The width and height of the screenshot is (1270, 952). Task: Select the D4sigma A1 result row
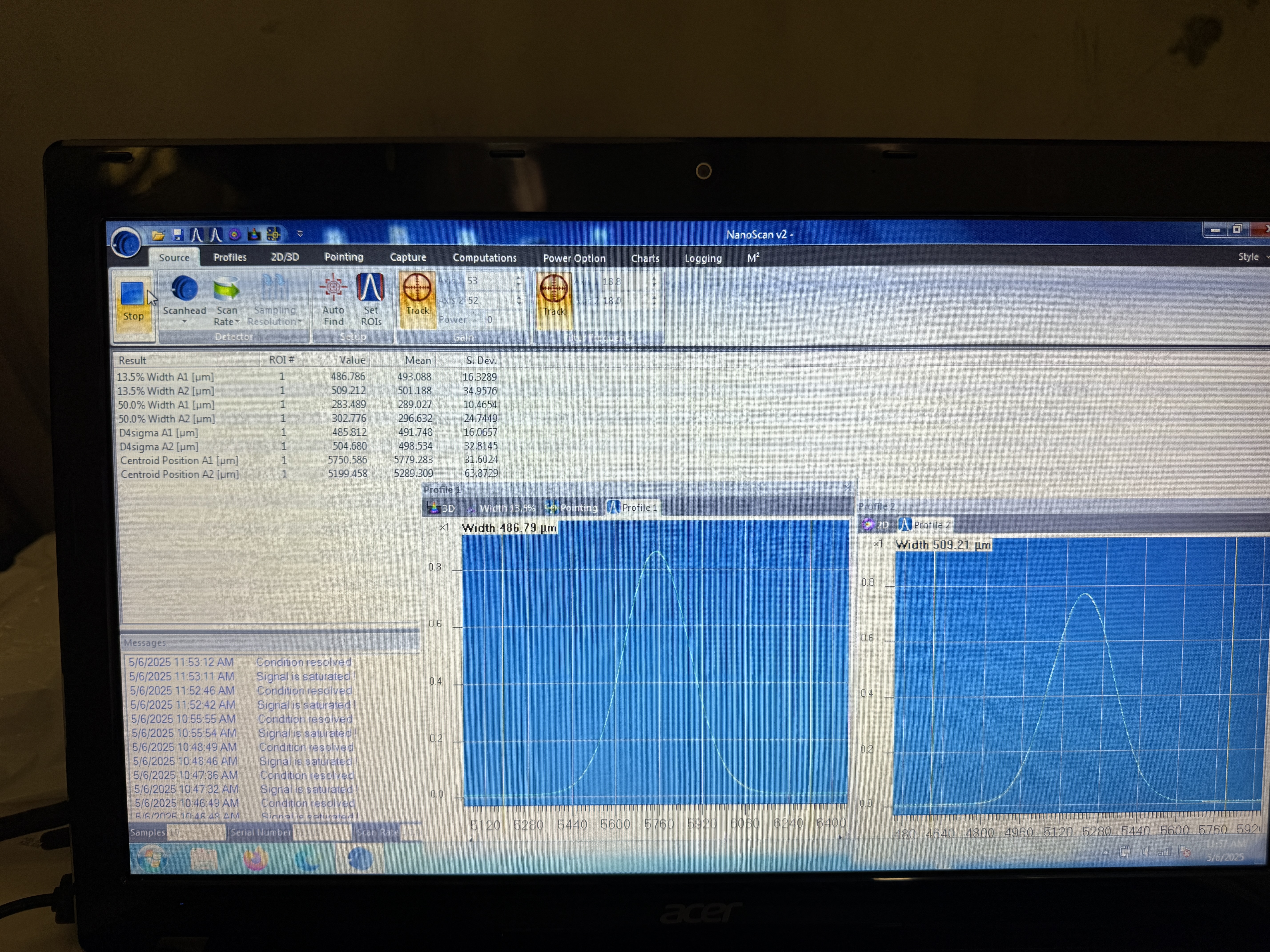[308, 433]
